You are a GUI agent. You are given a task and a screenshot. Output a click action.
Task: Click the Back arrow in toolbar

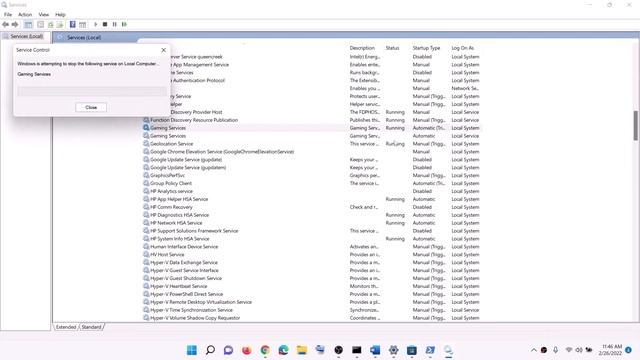pyautogui.click(x=5, y=24)
